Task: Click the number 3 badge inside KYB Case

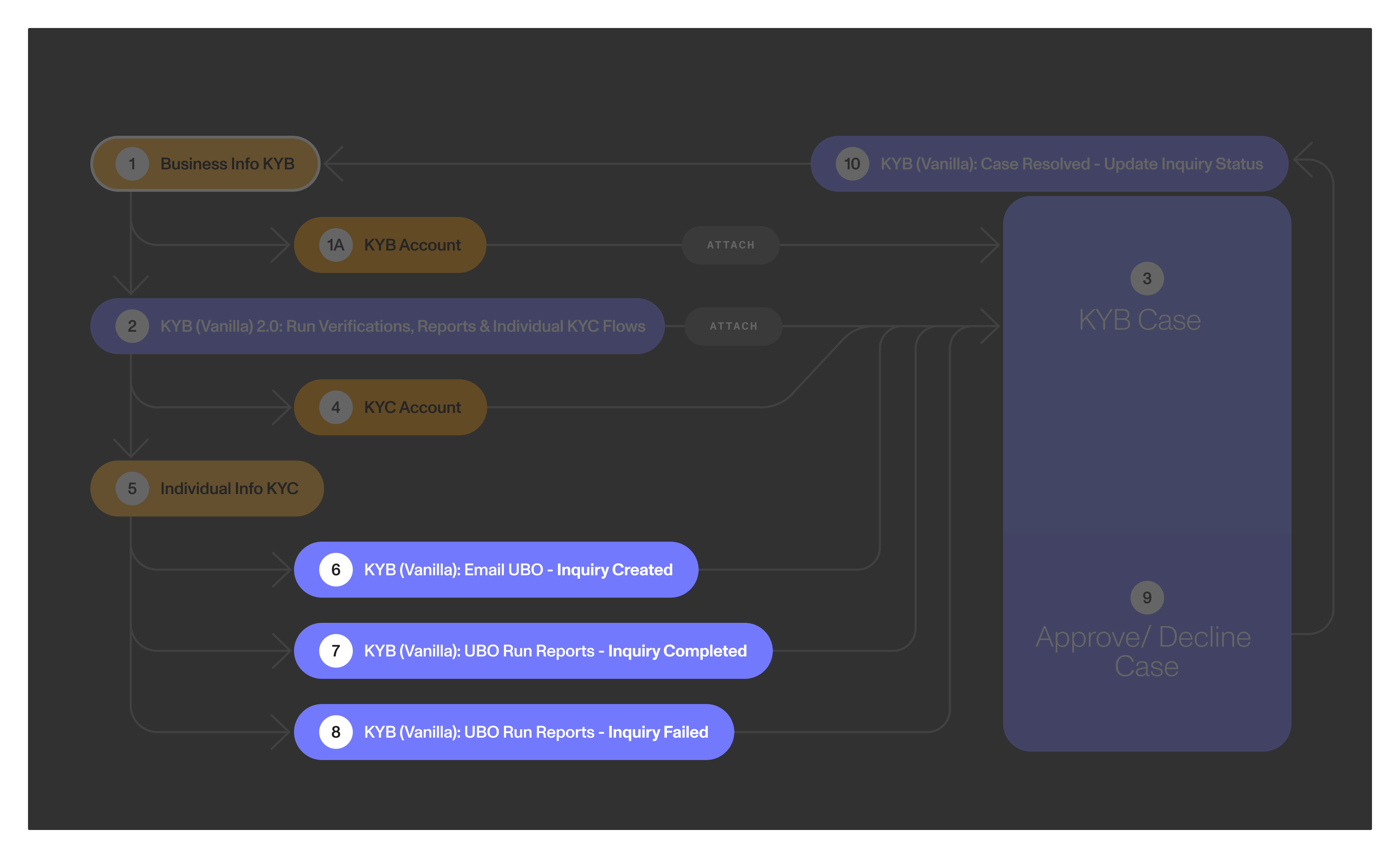Action: [x=1147, y=278]
